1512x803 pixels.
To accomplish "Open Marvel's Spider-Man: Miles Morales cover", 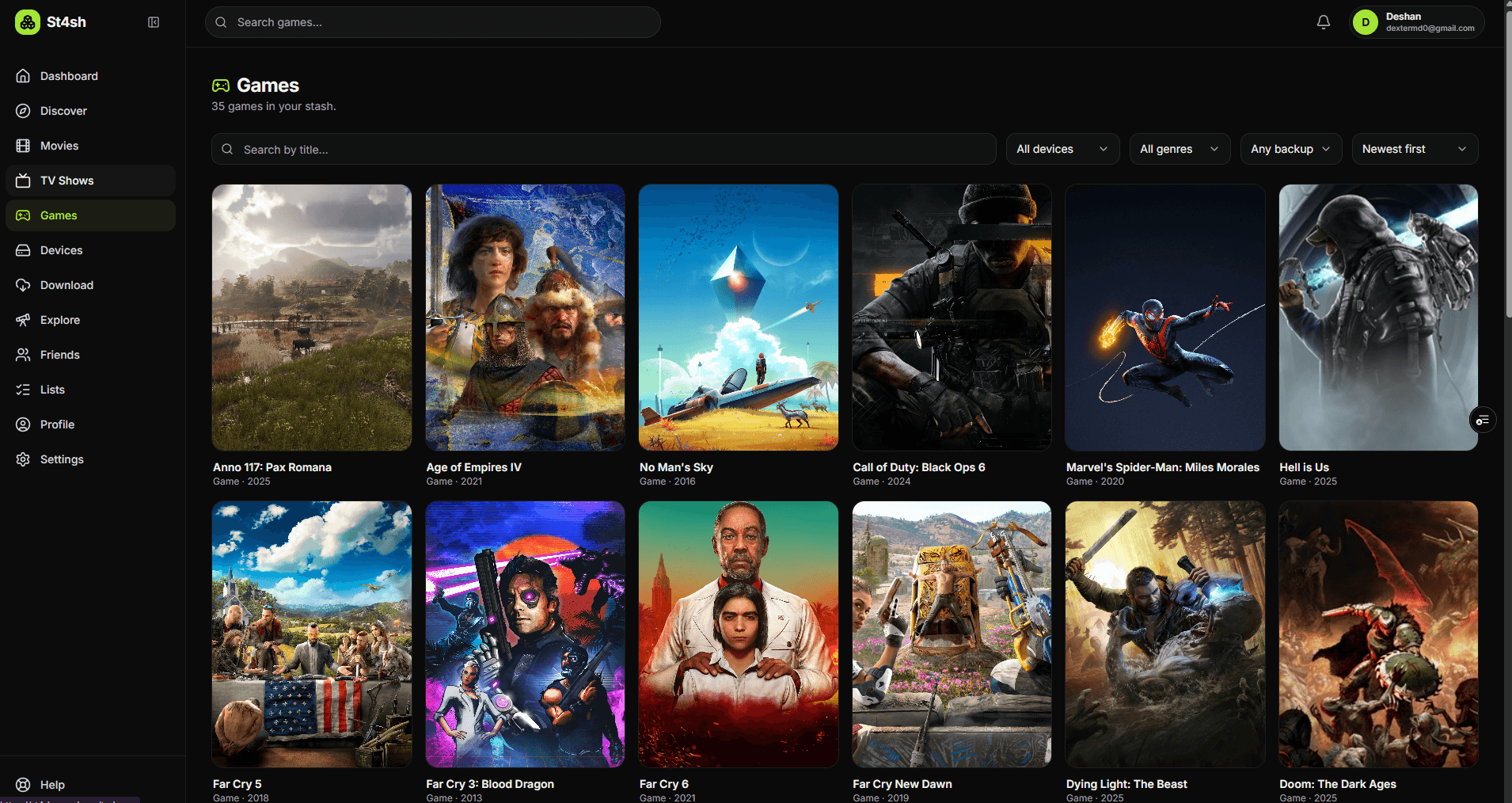I will click(1165, 318).
